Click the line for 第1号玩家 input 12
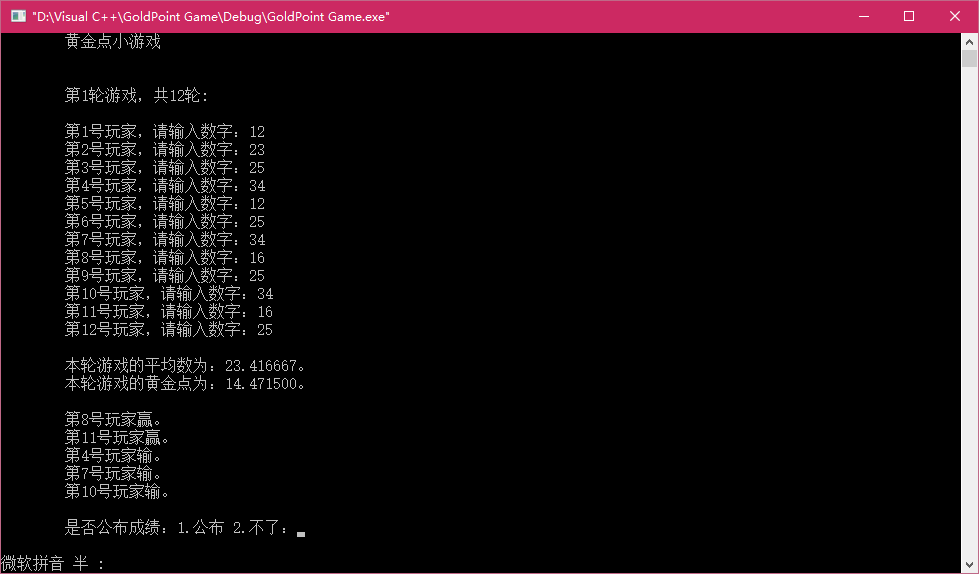979x574 pixels. (165, 132)
